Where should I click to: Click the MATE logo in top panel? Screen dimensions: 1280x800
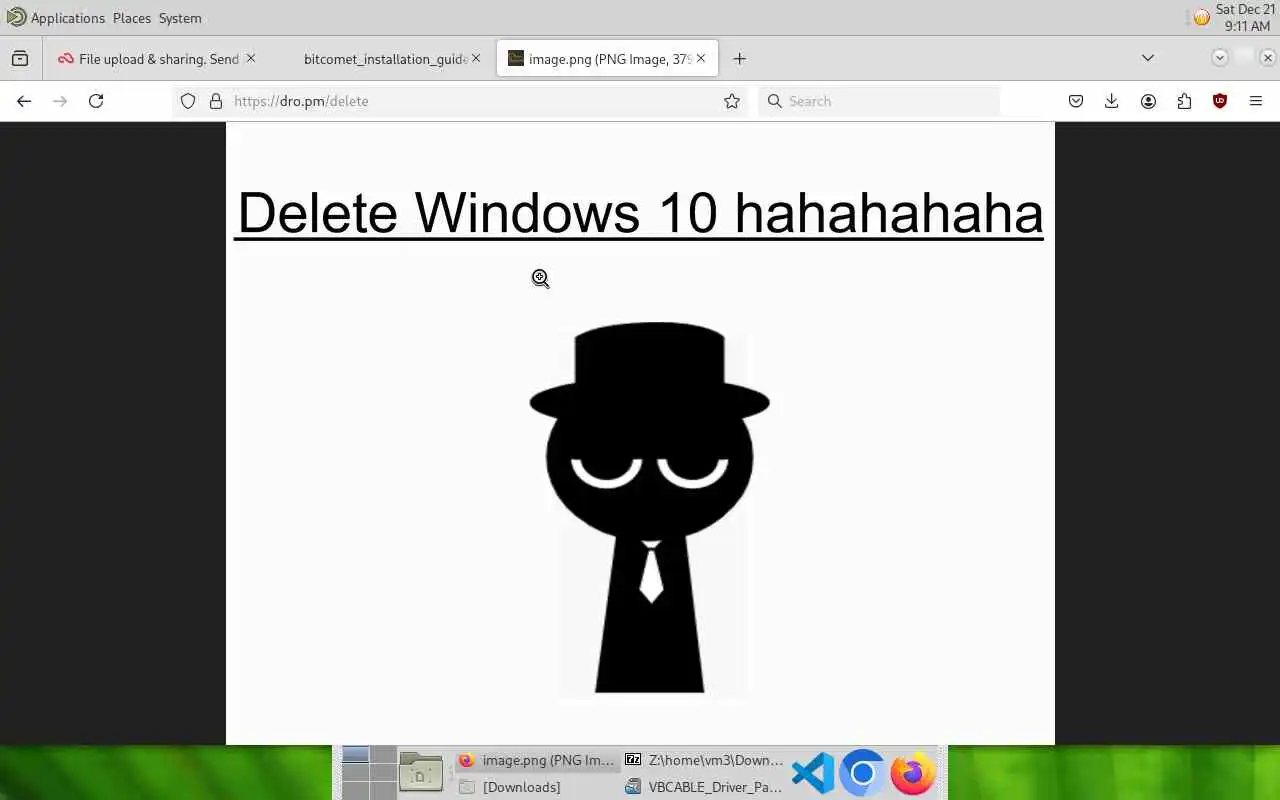16,17
